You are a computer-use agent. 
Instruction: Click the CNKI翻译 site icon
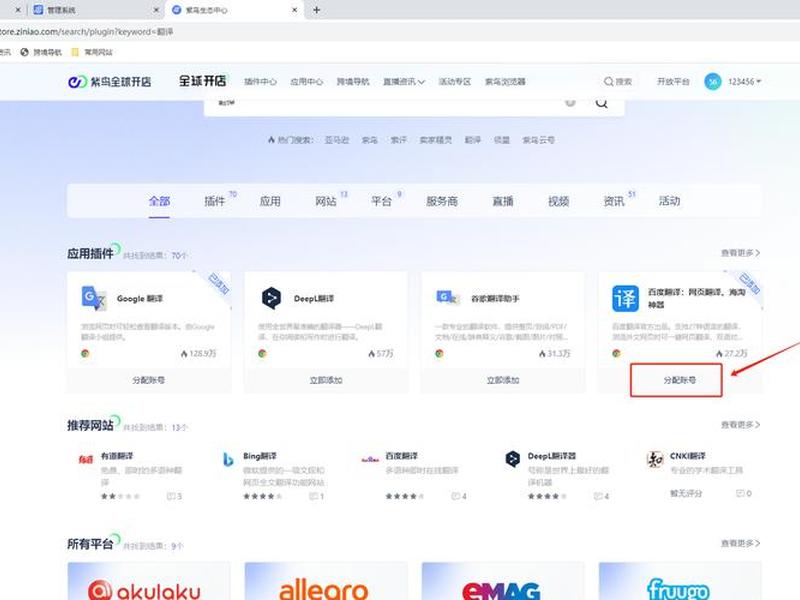coord(655,459)
